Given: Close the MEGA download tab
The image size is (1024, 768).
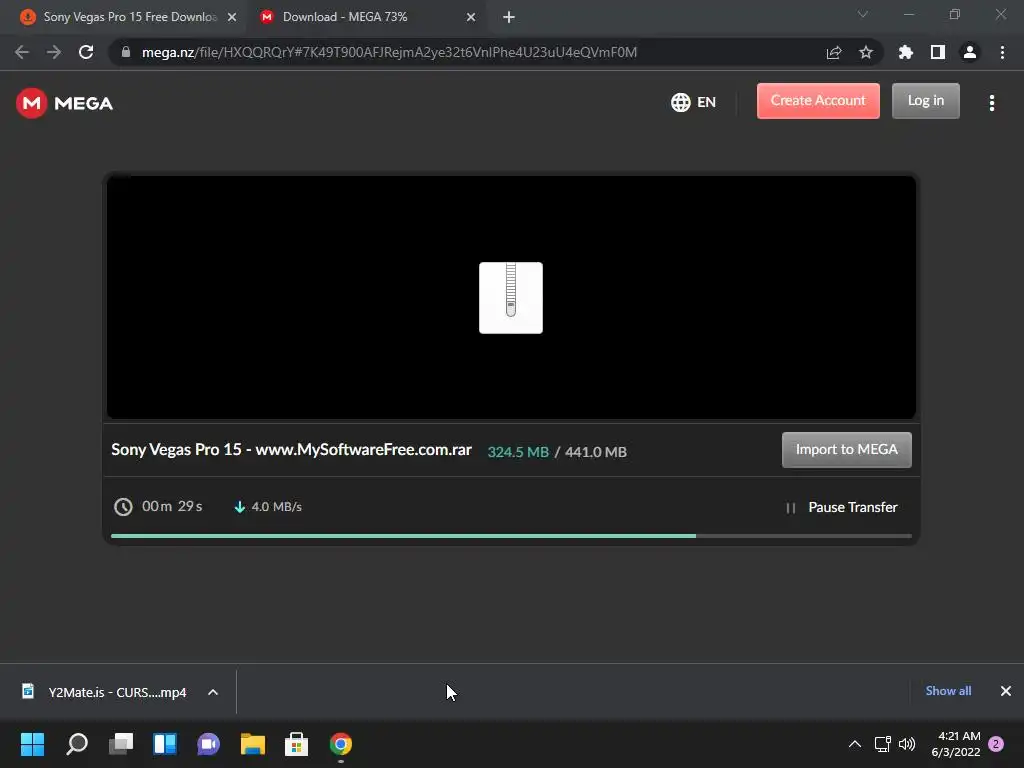Looking at the screenshot, I should tap(471, 17).
